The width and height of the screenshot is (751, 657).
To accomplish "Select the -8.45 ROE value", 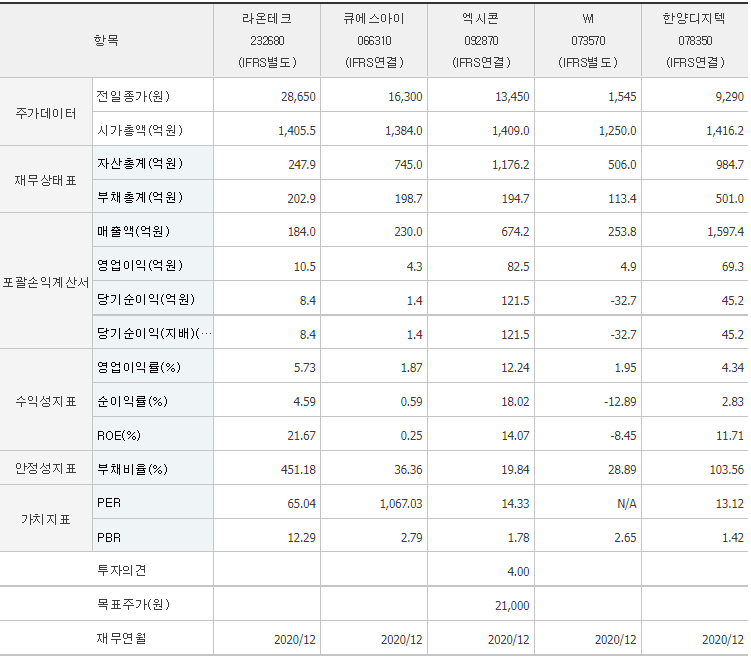I will pyautogui.click(x=623, y=436).
